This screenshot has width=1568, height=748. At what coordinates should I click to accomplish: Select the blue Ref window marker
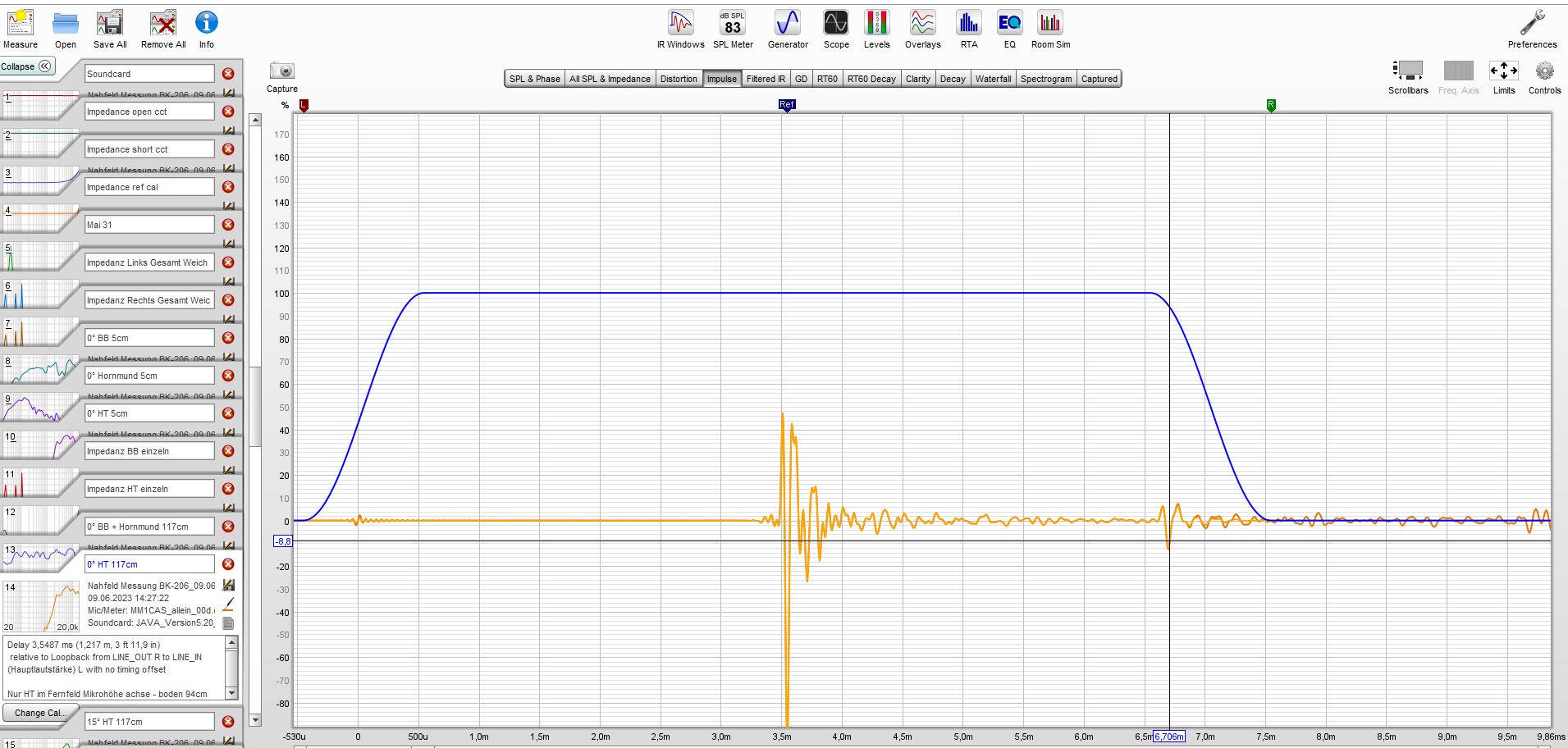(786, 105)
